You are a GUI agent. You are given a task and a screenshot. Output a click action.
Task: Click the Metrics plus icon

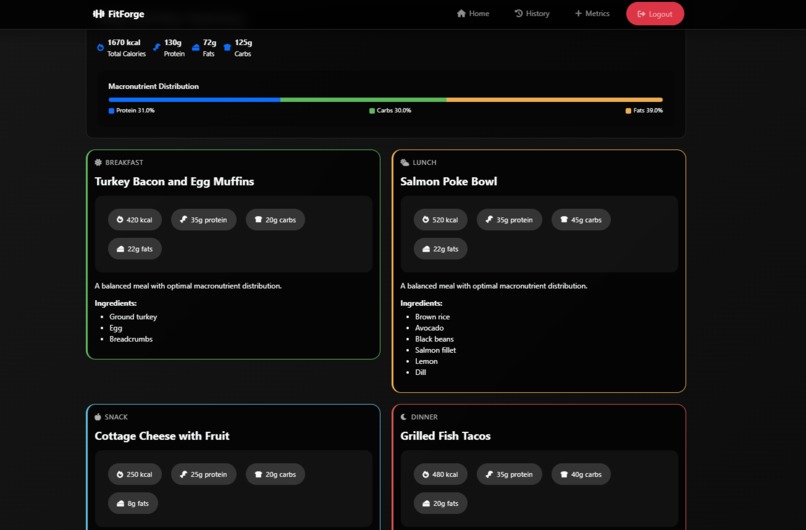578,13
